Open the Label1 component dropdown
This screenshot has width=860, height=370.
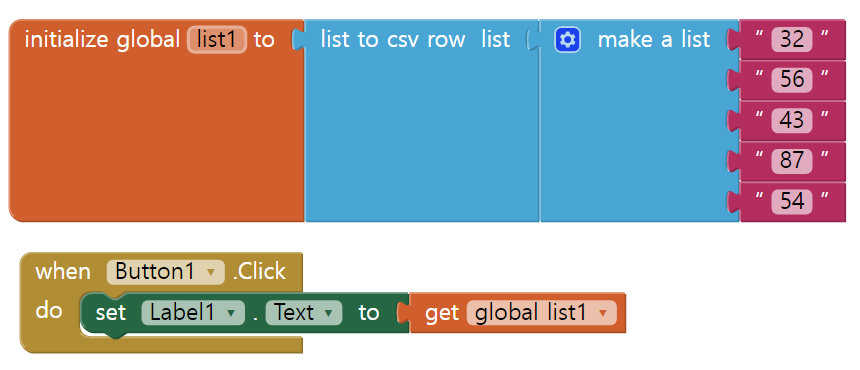[193, 313]
